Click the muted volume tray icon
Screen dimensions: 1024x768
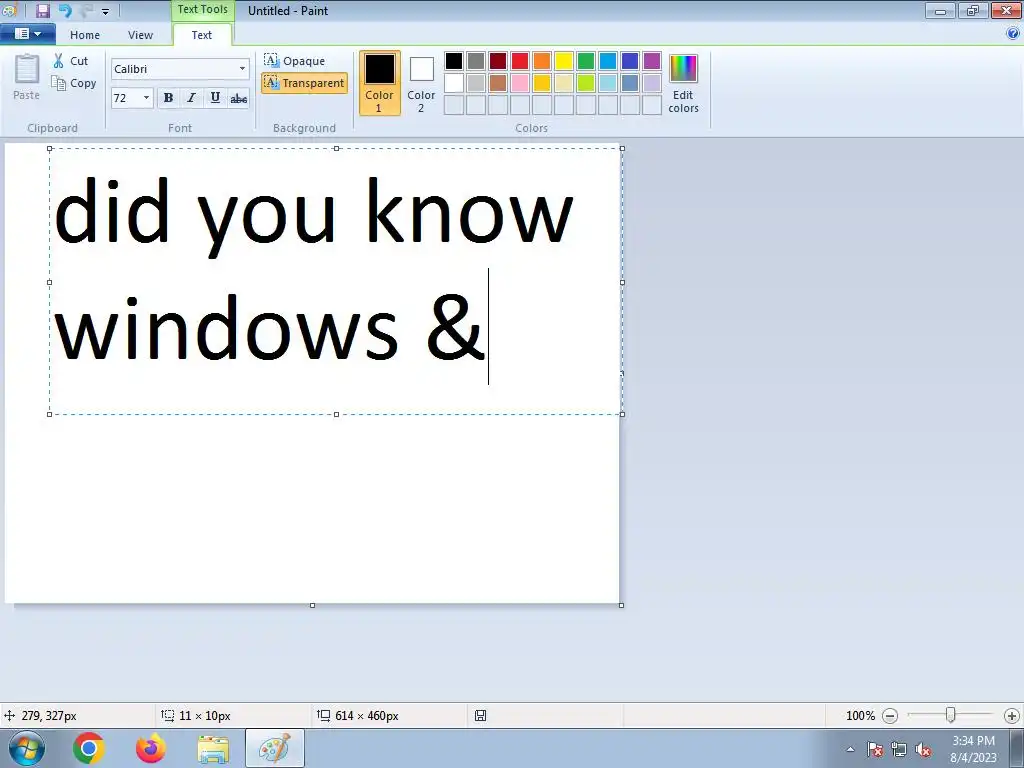(x=923, y=749)
